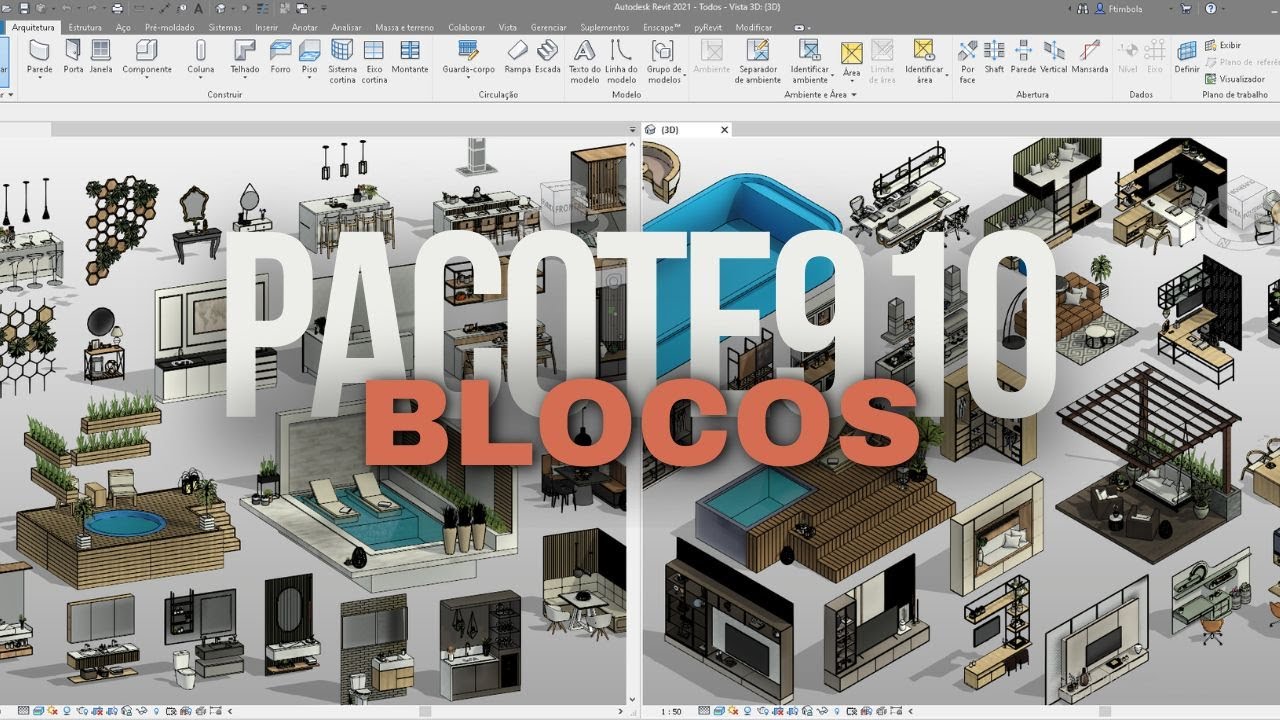
Task: Click the Grupo de modelos tool
Action: 664,62
